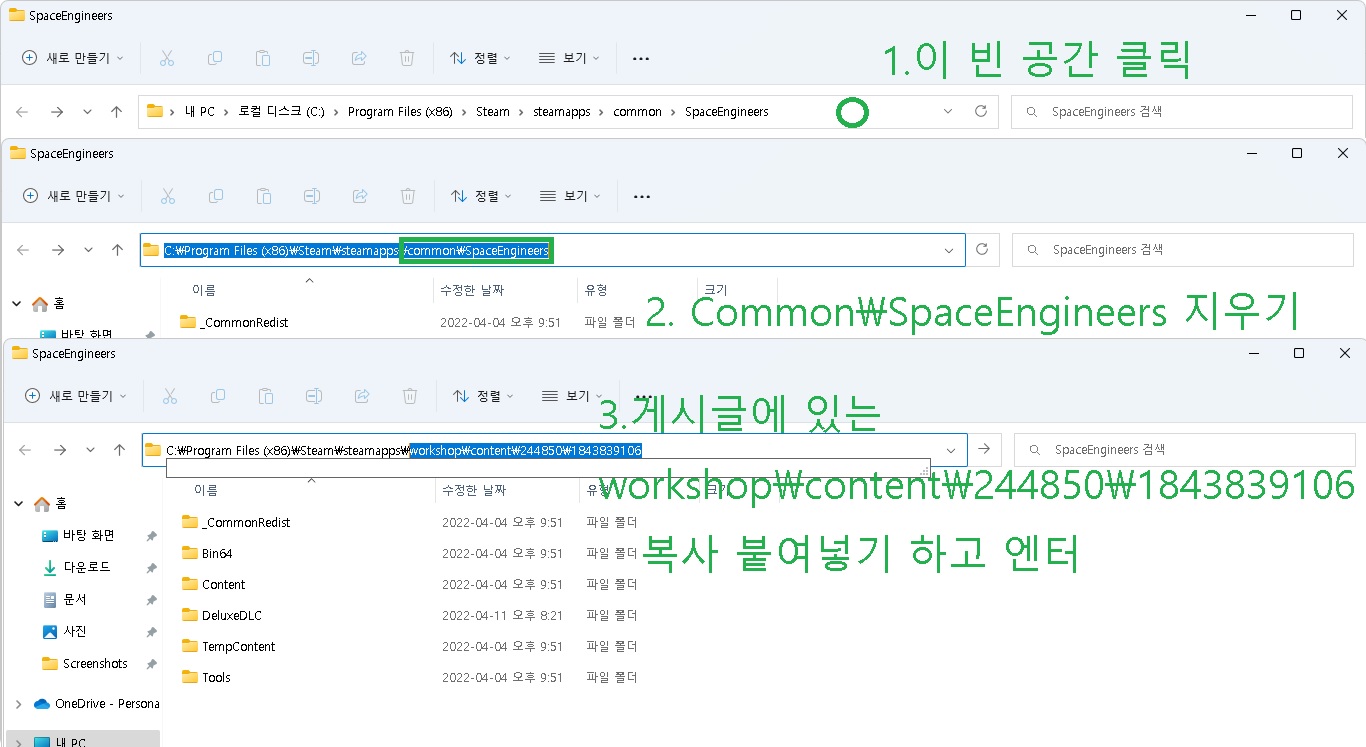This screenshot has height=747, width=1366.
Task: Click Rename icon in middle Explorer window
Action: 312,196
